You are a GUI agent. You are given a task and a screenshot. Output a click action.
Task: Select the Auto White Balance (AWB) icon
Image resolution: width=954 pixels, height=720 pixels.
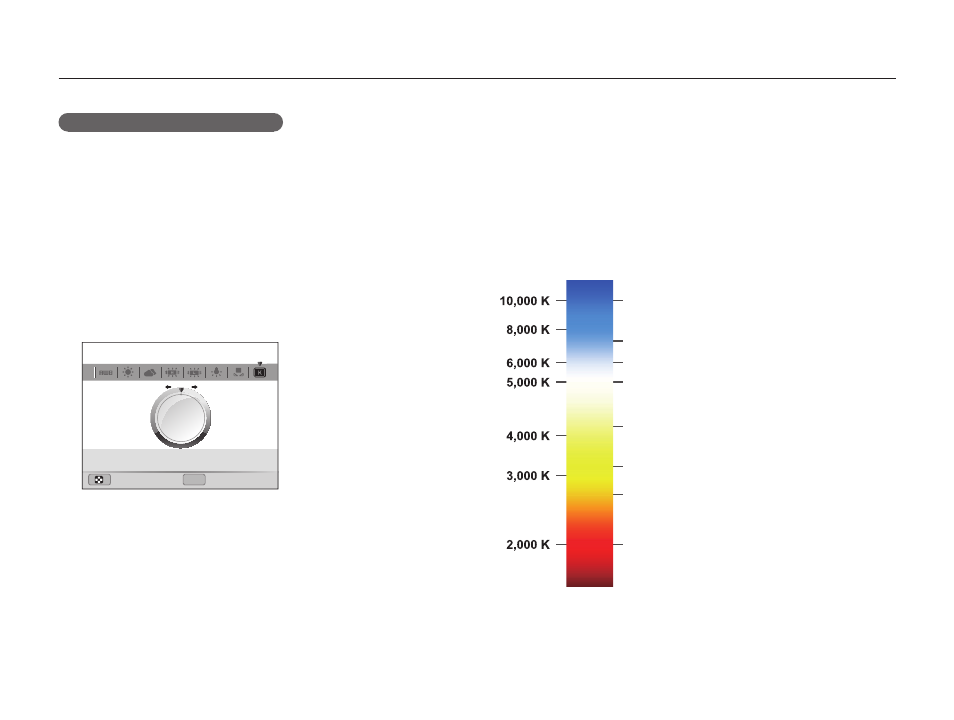pos(106,372)
